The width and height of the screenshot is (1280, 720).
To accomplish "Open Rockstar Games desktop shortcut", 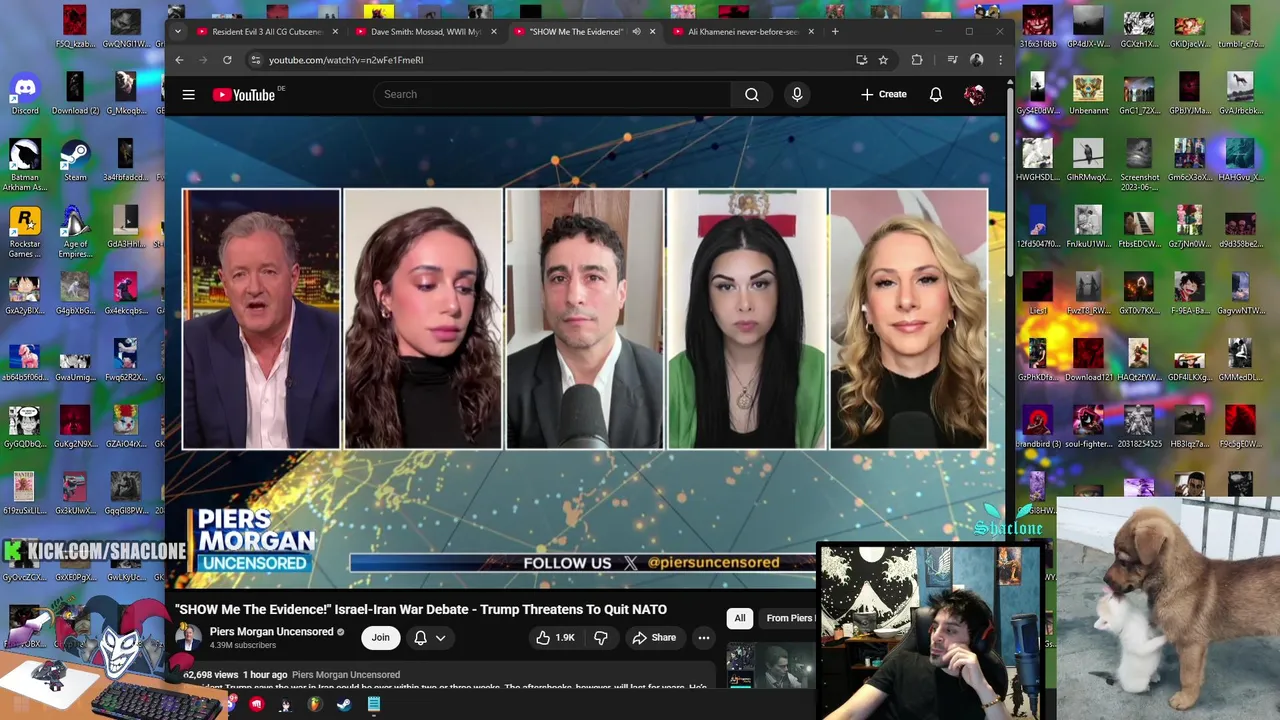I will [x=25, y=232].
